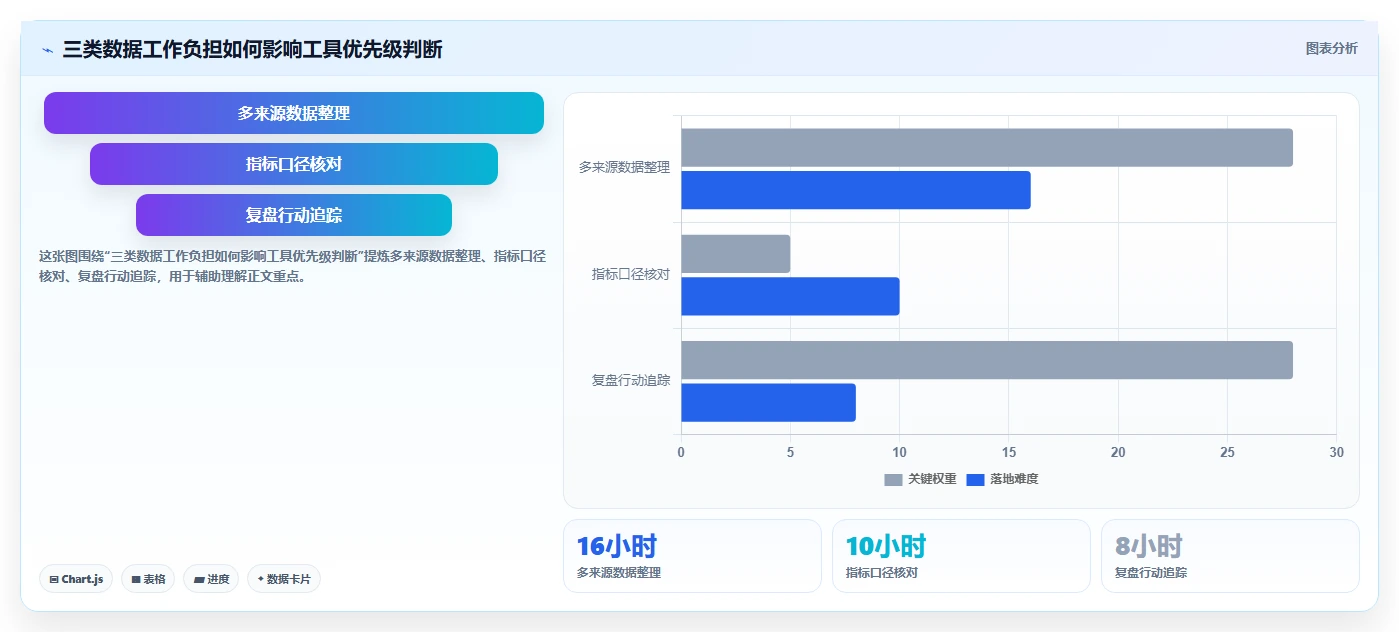1399x632 pixels.
Task: Click the 数据卡片 tag chip
Action: point(284,579)
